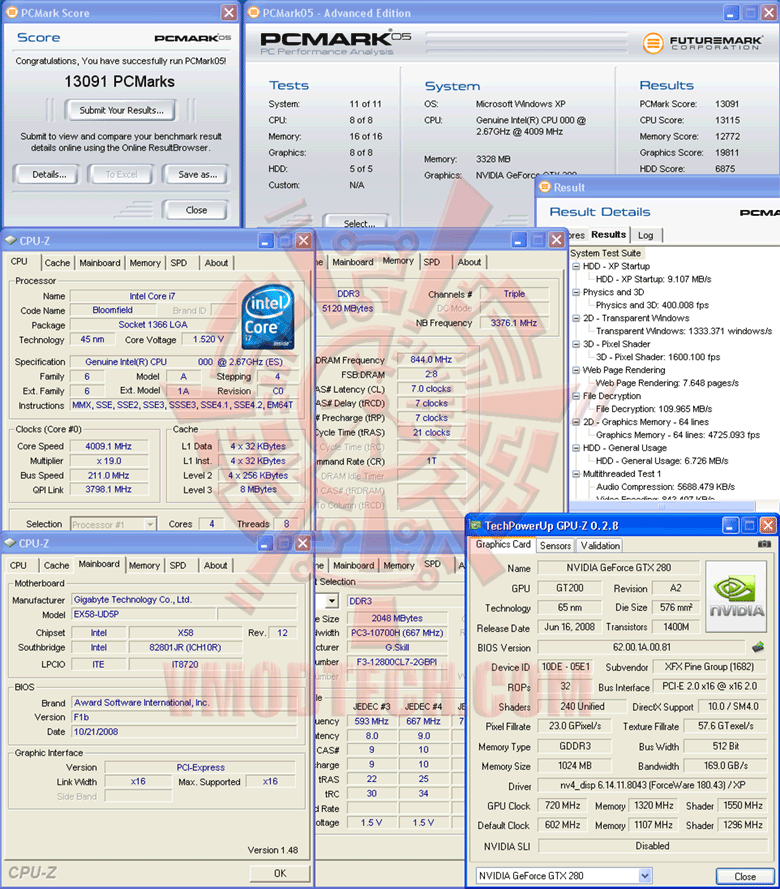This screenshot has width=780, height=889.
Task: Open the memory slot dropdown in the CPU-Z SPD window
Action: coord(332,600)
